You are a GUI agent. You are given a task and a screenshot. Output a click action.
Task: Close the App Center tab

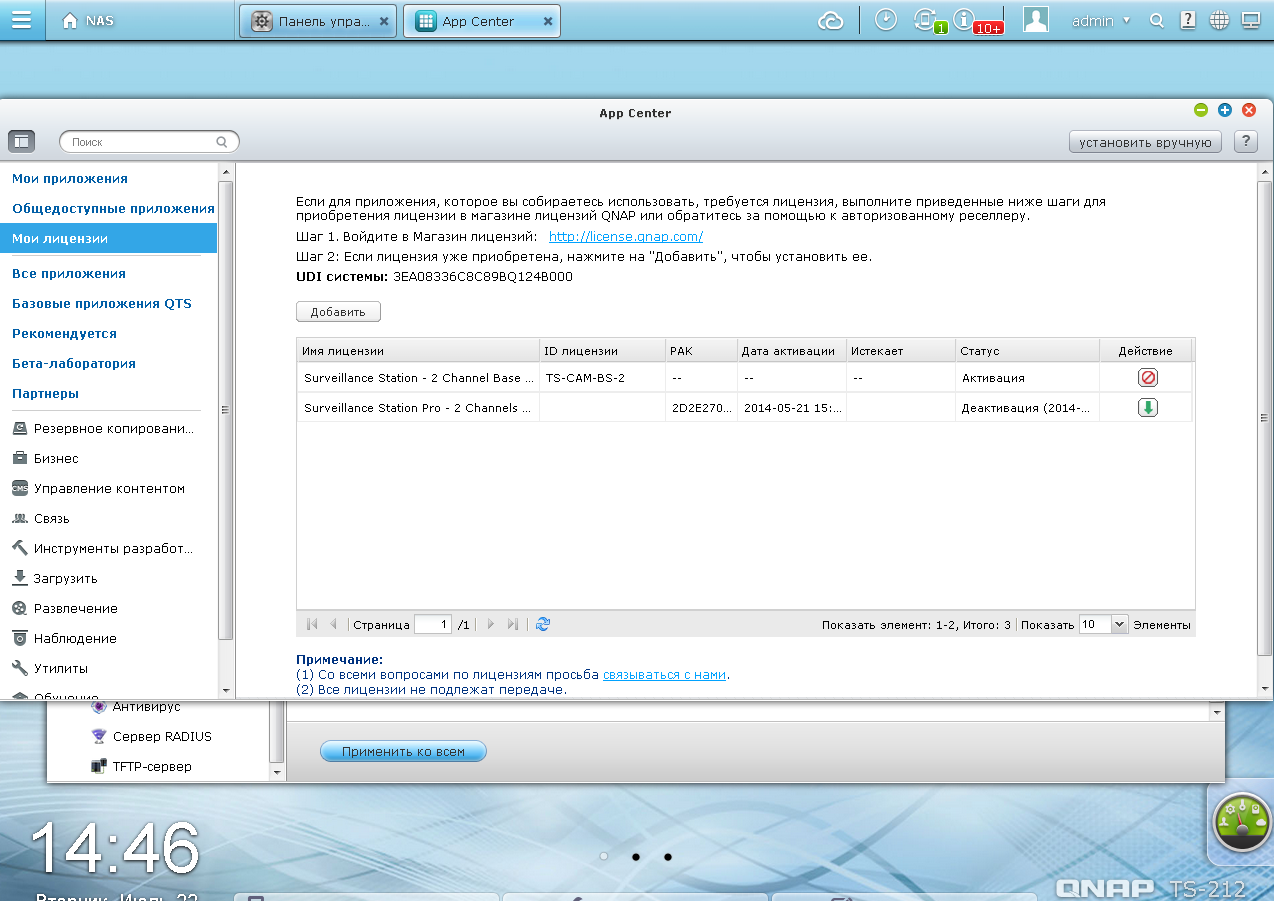coord(548,21)
